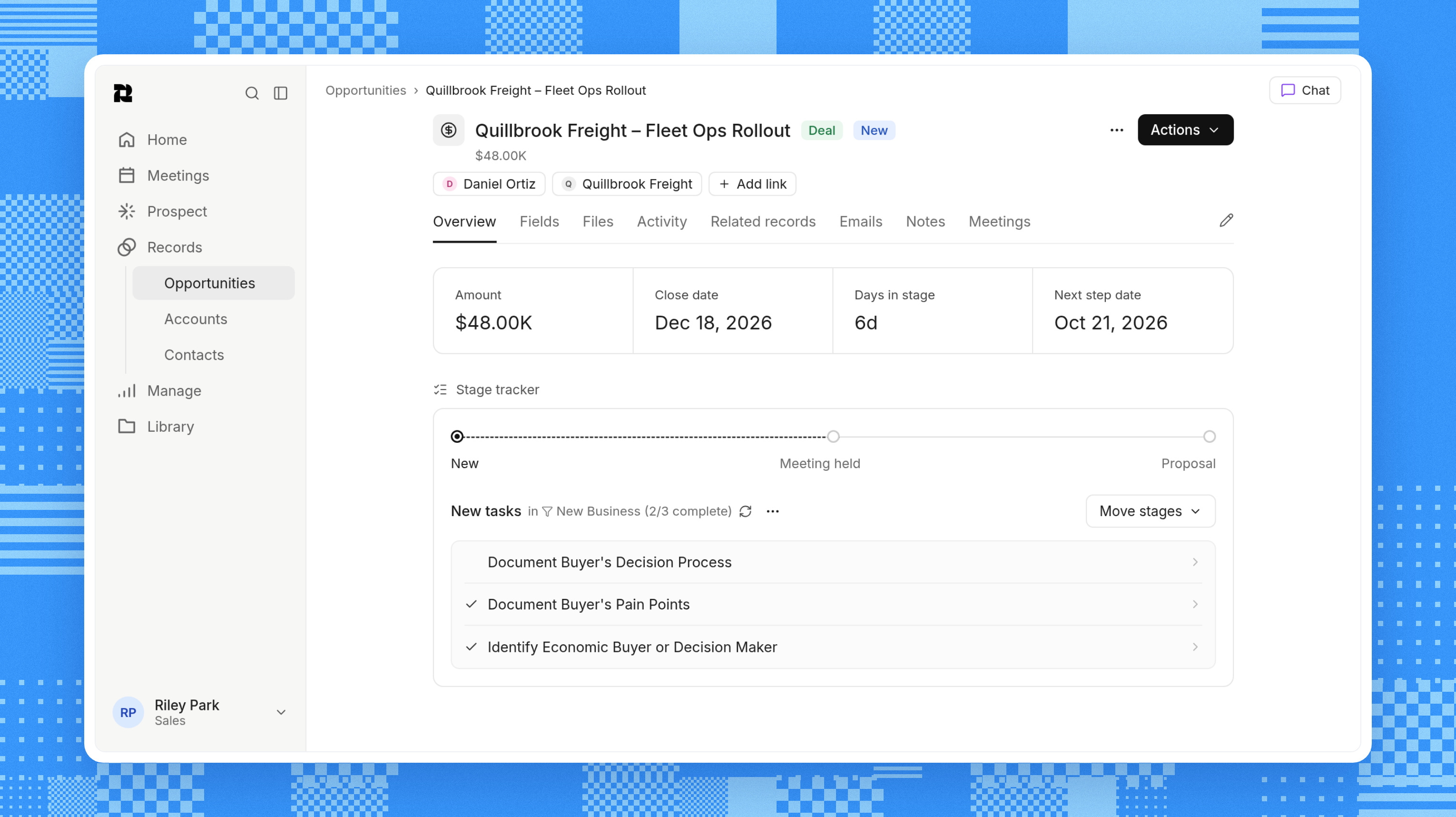Expand Document Buyer's Pain Points chevron

[1195, 604]
